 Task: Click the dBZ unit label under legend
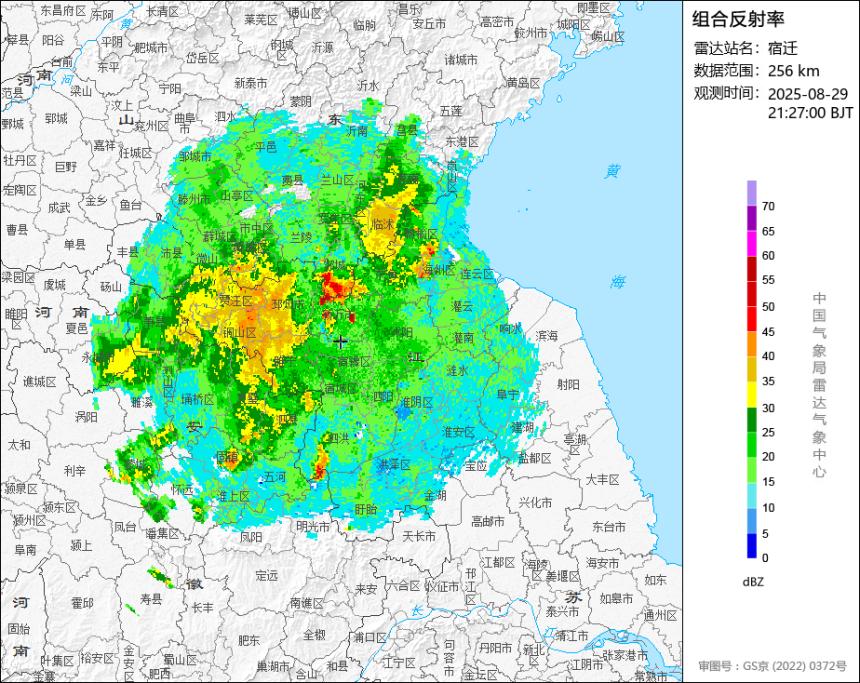pyautogui.click(x=753, y=582)
